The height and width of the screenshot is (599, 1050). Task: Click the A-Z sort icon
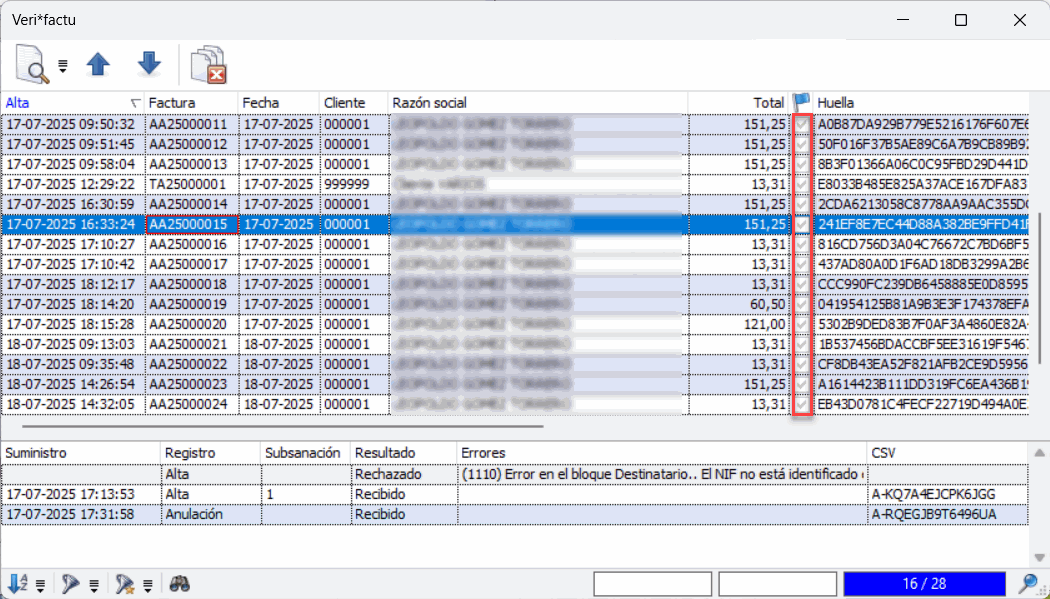click(17, 584)
